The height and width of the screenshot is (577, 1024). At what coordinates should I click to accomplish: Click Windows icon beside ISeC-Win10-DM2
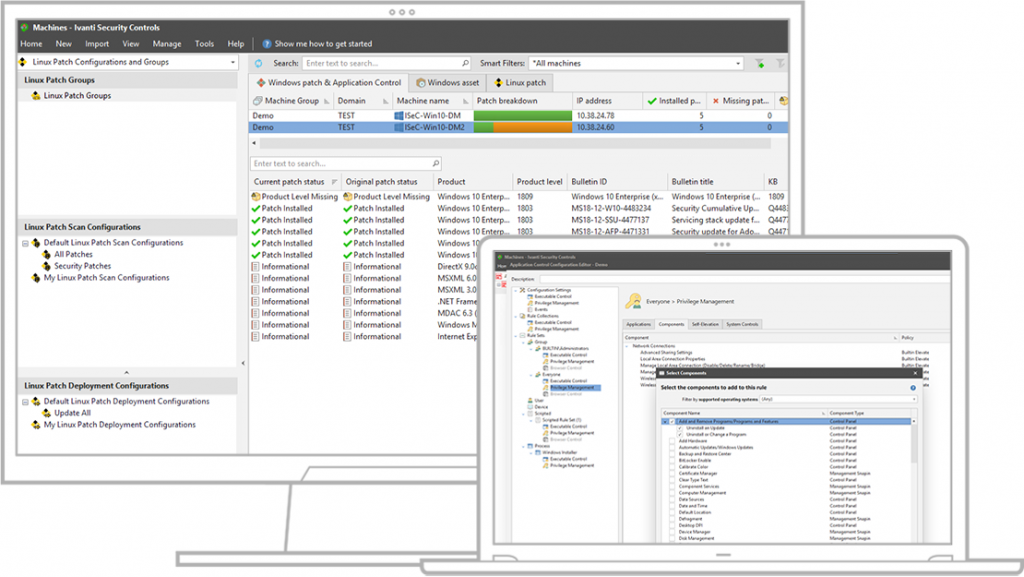pyautogui.click(x=399, y=127)
